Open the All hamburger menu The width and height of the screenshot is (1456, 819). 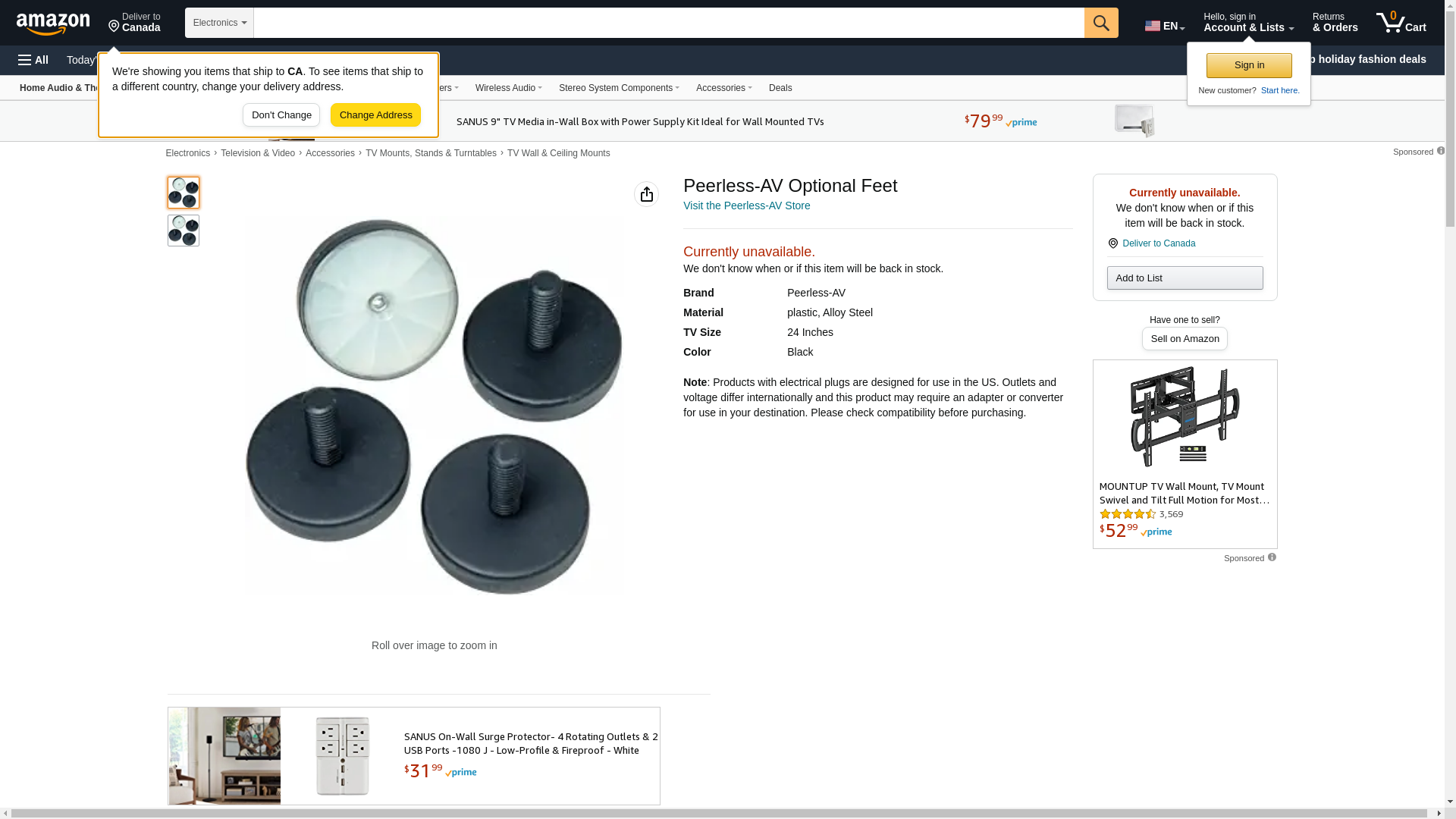(33, 60)
